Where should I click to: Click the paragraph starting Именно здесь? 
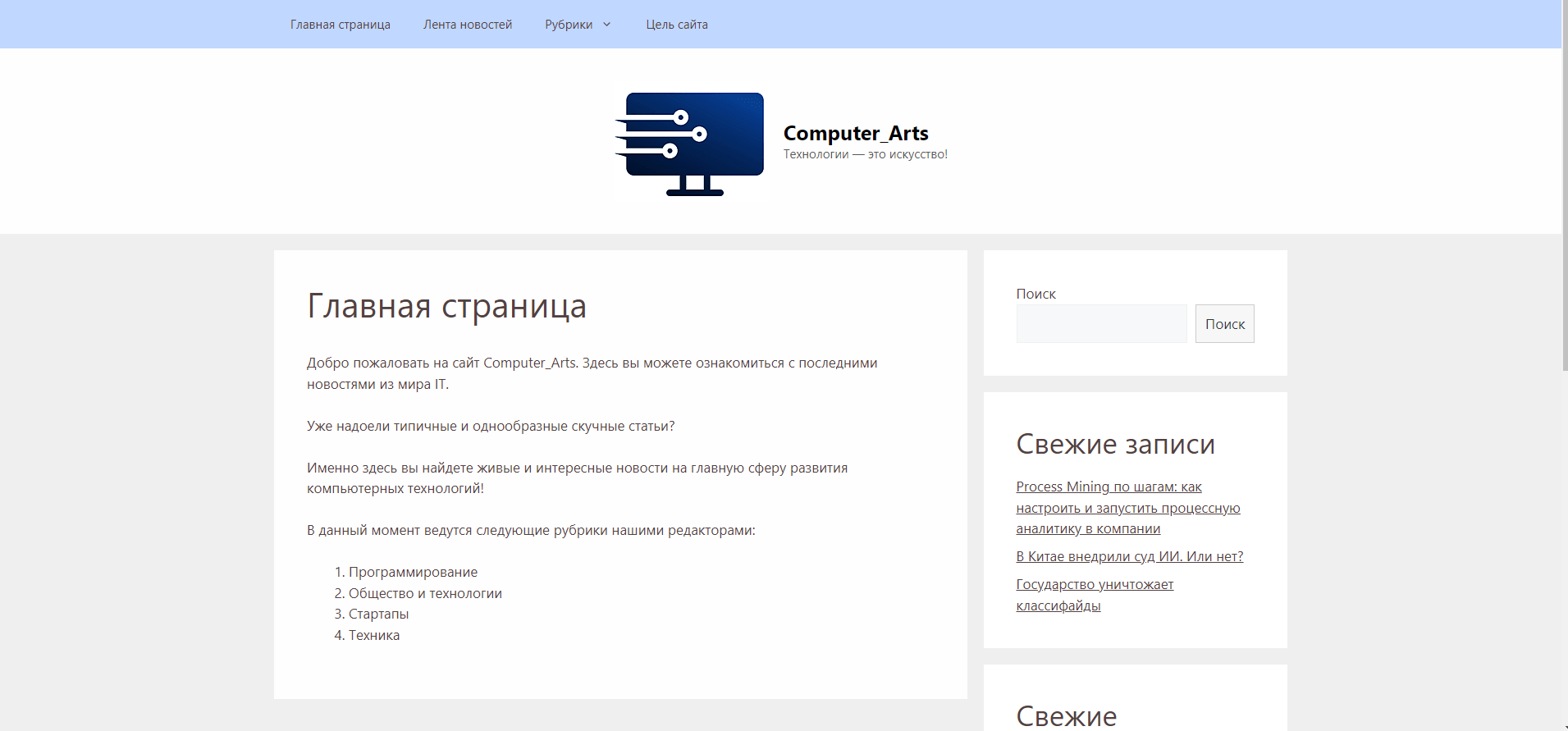pos(578,477)
